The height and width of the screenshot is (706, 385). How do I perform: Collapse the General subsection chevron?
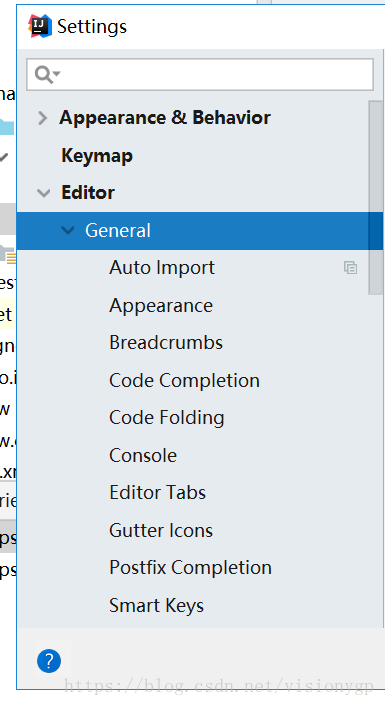tap(68, 231)
